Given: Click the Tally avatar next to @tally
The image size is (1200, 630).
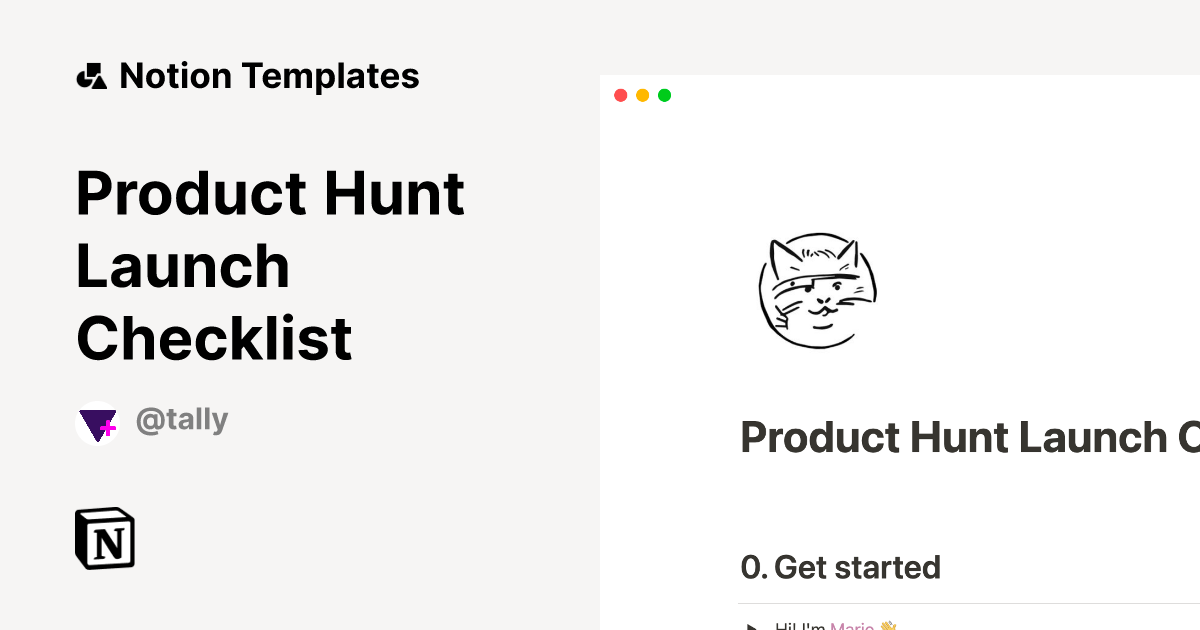Looking at the screenshot, I should [x=98, y=423].
